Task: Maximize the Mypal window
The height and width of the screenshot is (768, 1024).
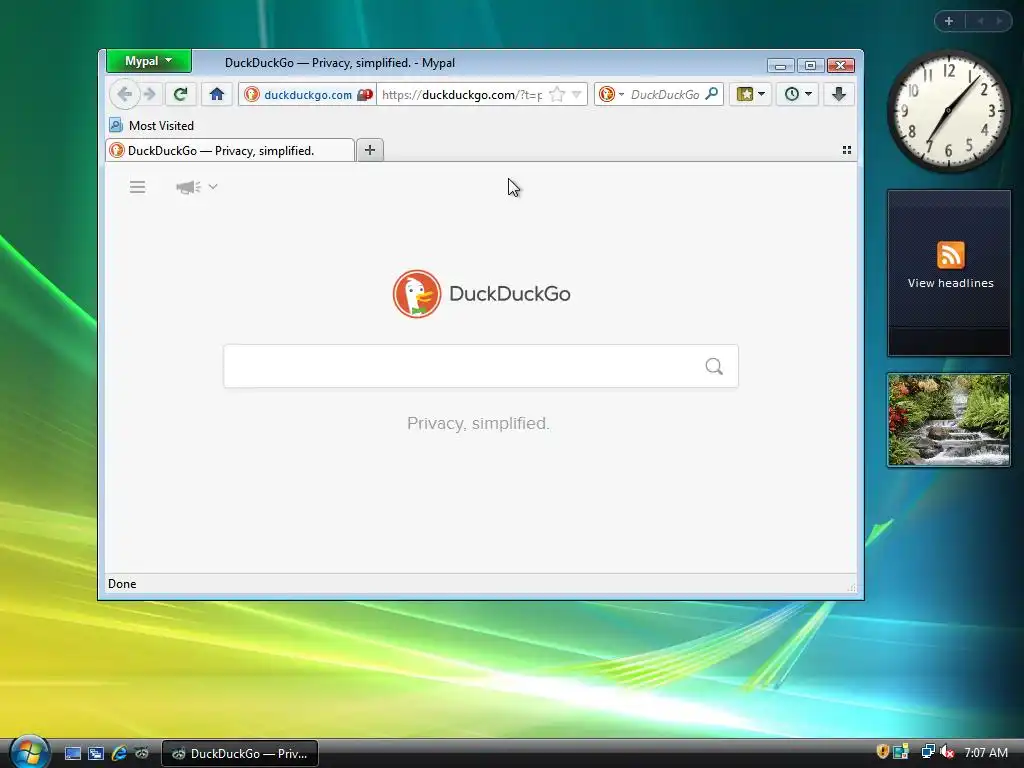Action: (810, 65)
